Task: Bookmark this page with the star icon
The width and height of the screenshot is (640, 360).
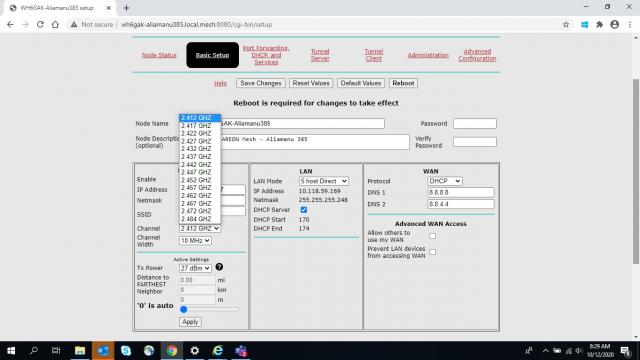Action: click(x=566, y=24)
